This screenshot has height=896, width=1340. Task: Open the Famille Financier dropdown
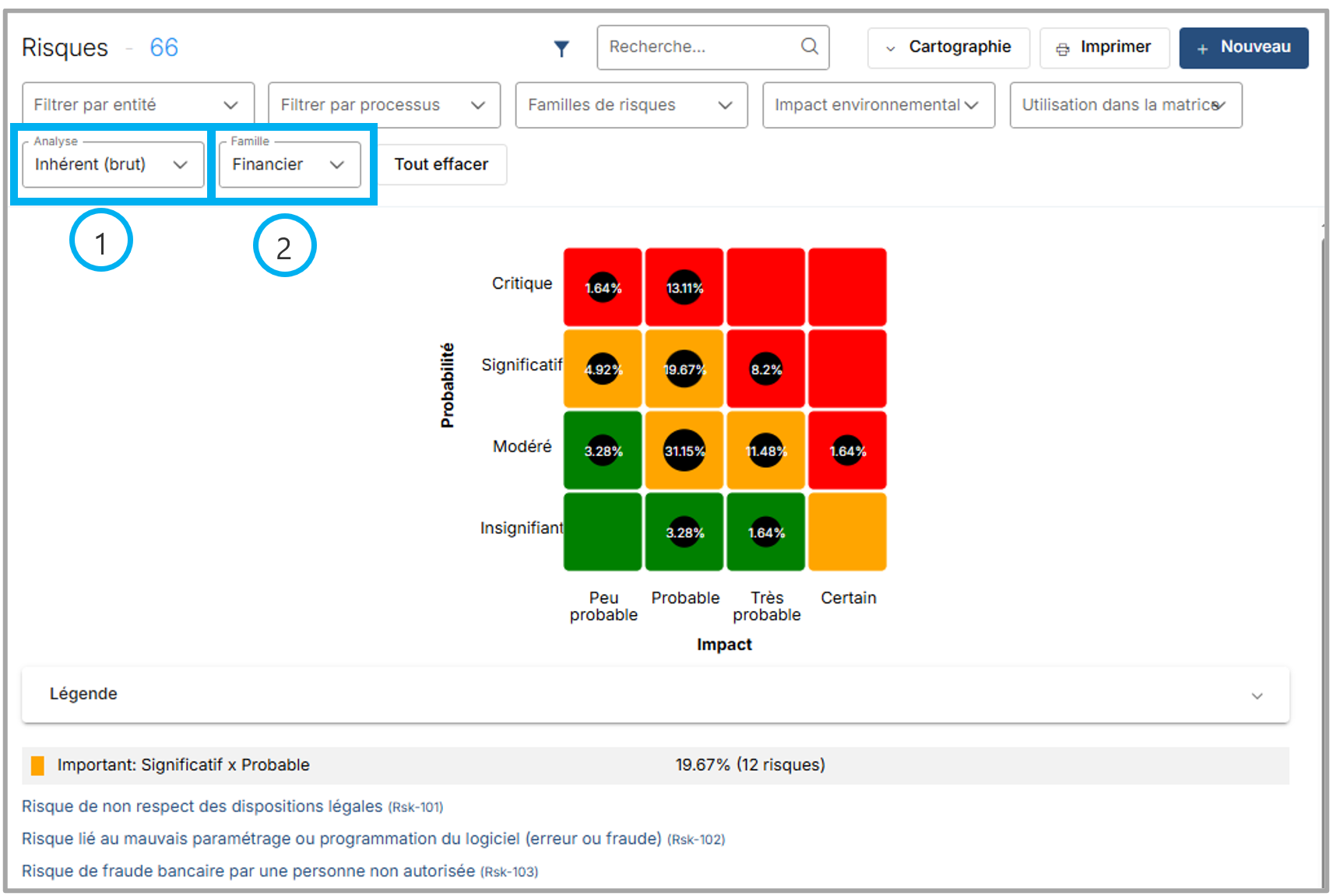[x=289, y=164]
